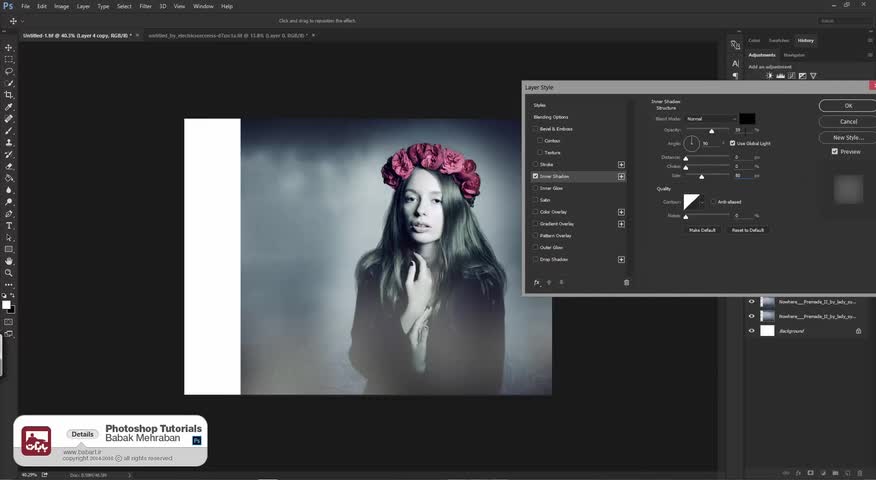Delete the effect with the Layer Style trash icon
The width and height of the screenshot is (876, 480).
(626, 283)
